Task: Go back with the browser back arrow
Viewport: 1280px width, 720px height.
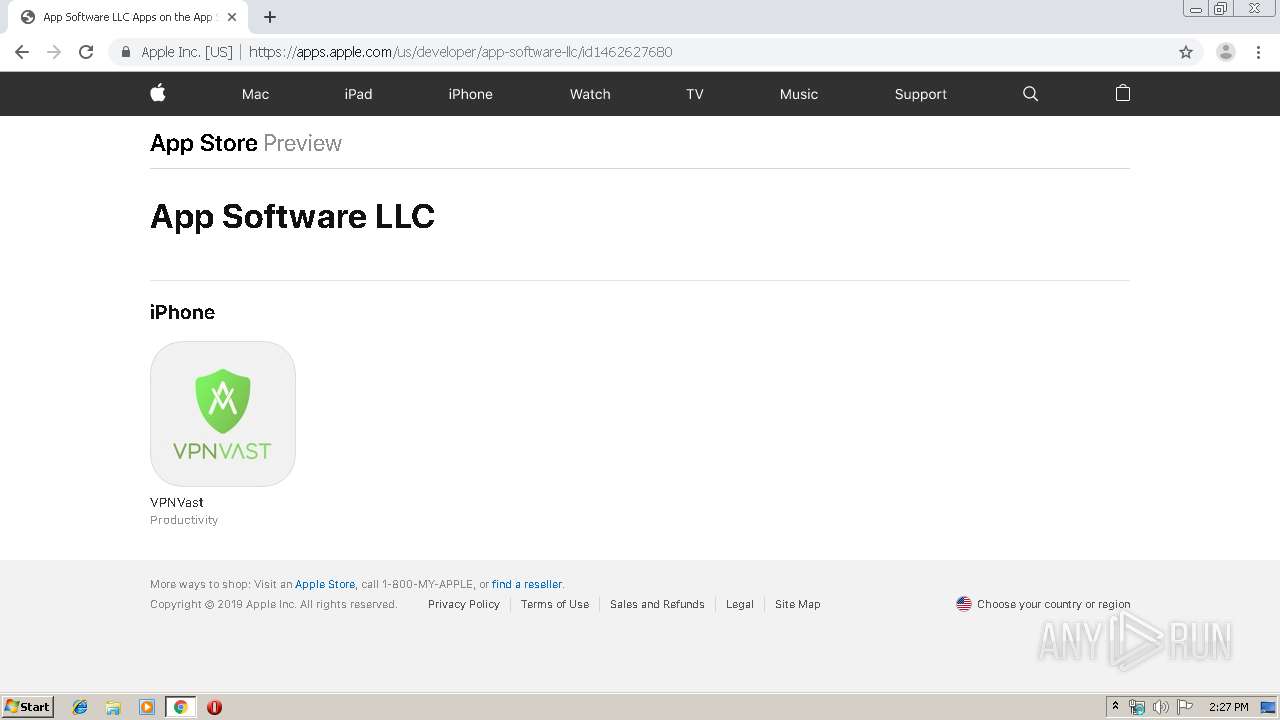Action: point(22,52)
